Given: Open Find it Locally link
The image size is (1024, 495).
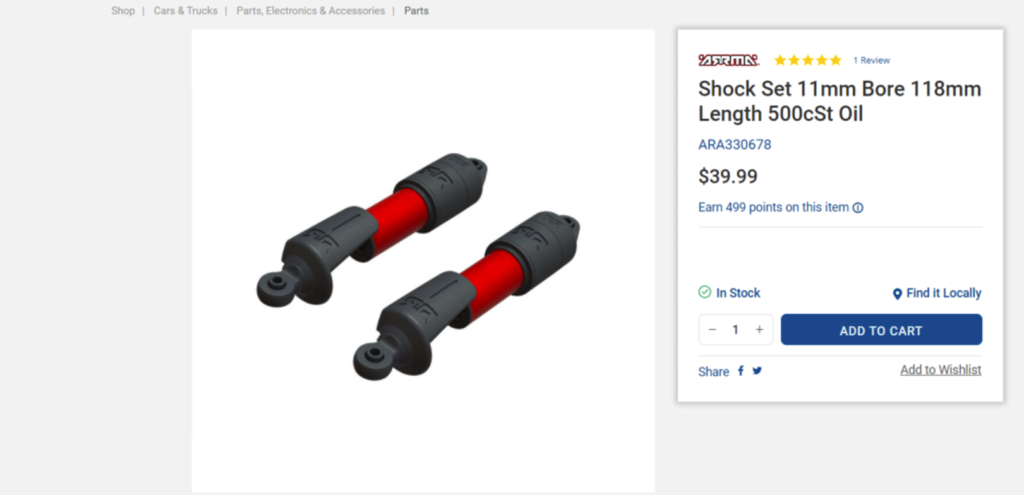Looking at the screenshot, I should [944, 293].
